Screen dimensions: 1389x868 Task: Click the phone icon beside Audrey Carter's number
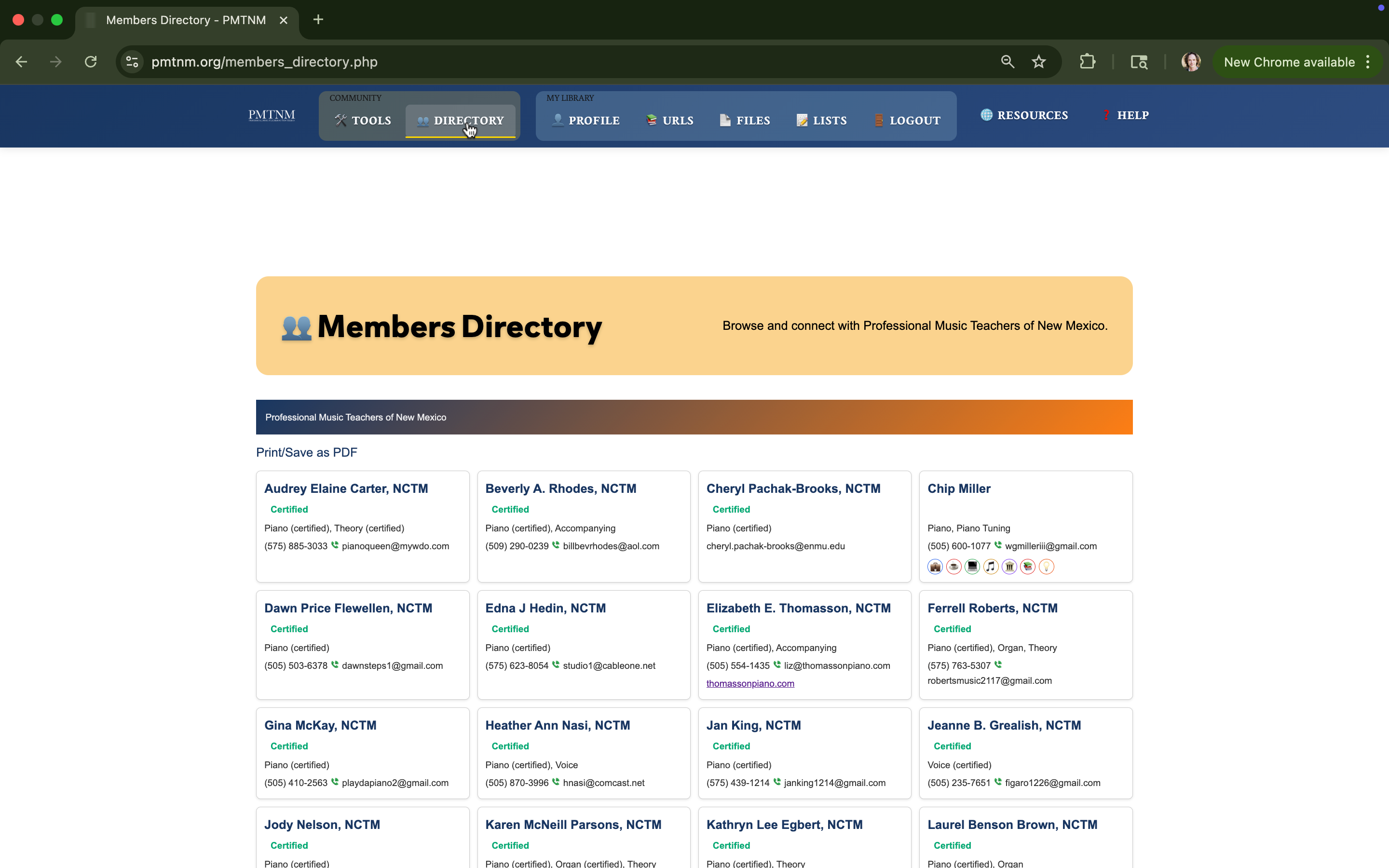pyautogui.click(x=335, y=545)
